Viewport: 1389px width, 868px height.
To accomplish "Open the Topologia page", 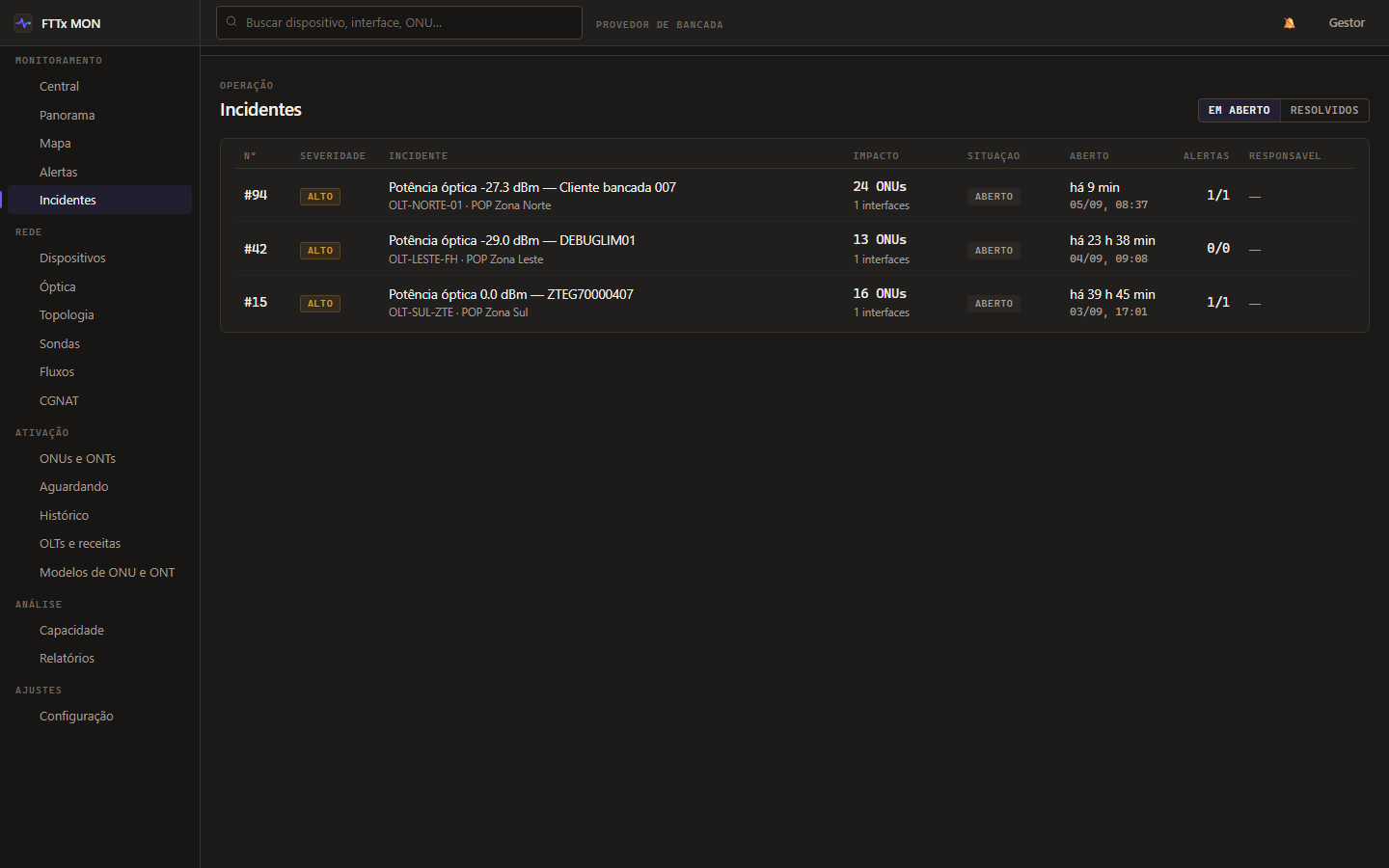I will pos(99,315).
